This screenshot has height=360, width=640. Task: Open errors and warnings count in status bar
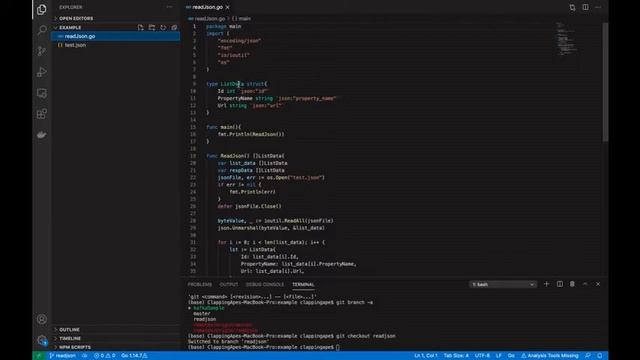click(104, 356)
